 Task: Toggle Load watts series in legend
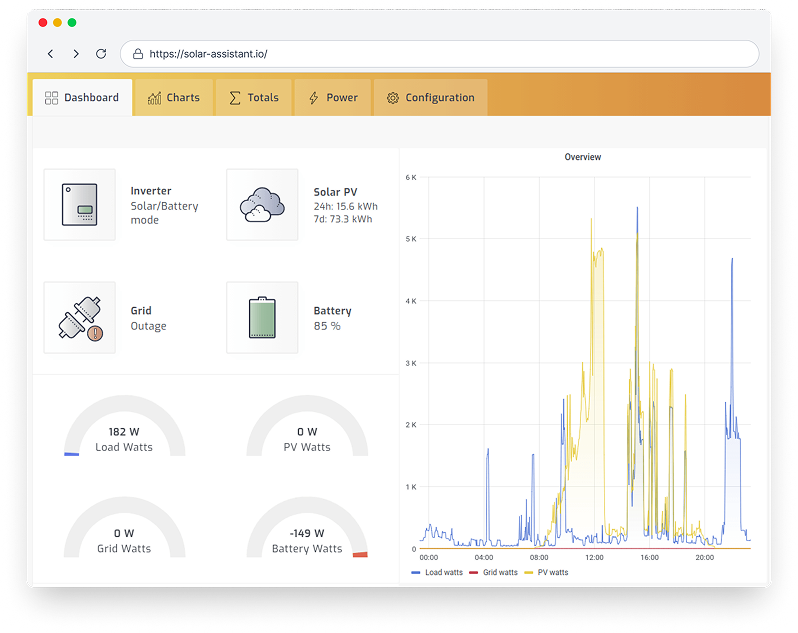[x=437, y=572]
